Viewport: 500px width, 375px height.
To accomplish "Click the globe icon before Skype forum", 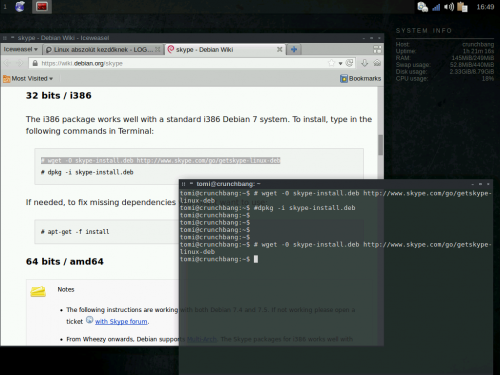I will pyautogui.click(x=89, y=320).
